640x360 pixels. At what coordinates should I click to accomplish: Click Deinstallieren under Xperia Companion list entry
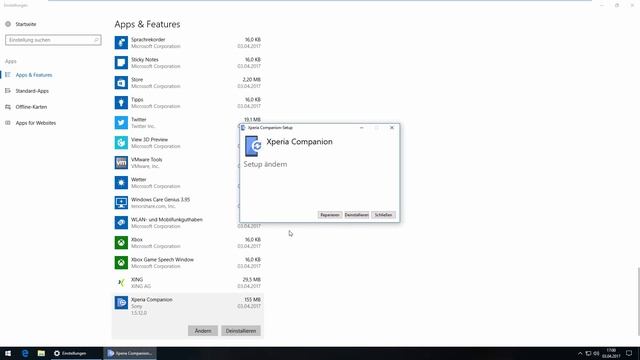(x=241, y=331)
